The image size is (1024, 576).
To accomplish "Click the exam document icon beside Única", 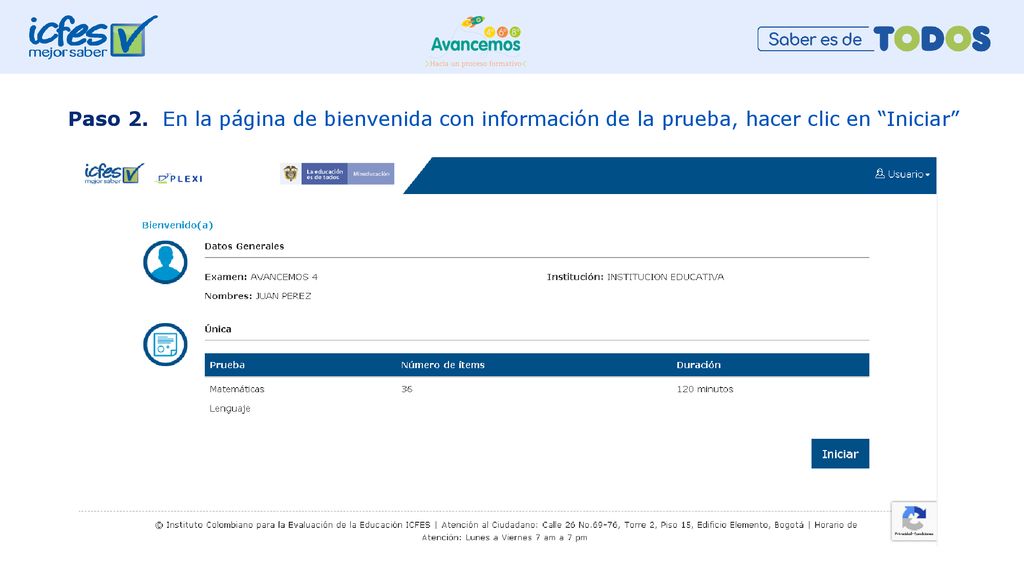I will point(165,345).
